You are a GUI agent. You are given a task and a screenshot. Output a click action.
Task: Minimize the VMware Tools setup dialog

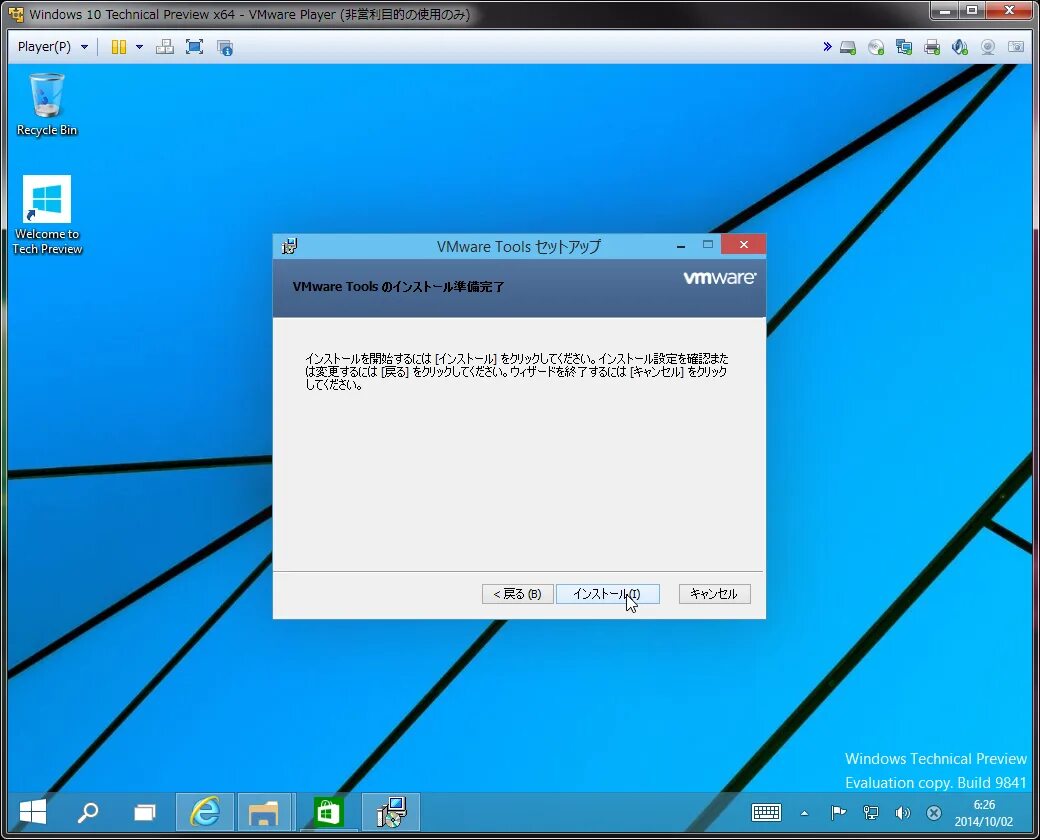(x=681, y=245)
